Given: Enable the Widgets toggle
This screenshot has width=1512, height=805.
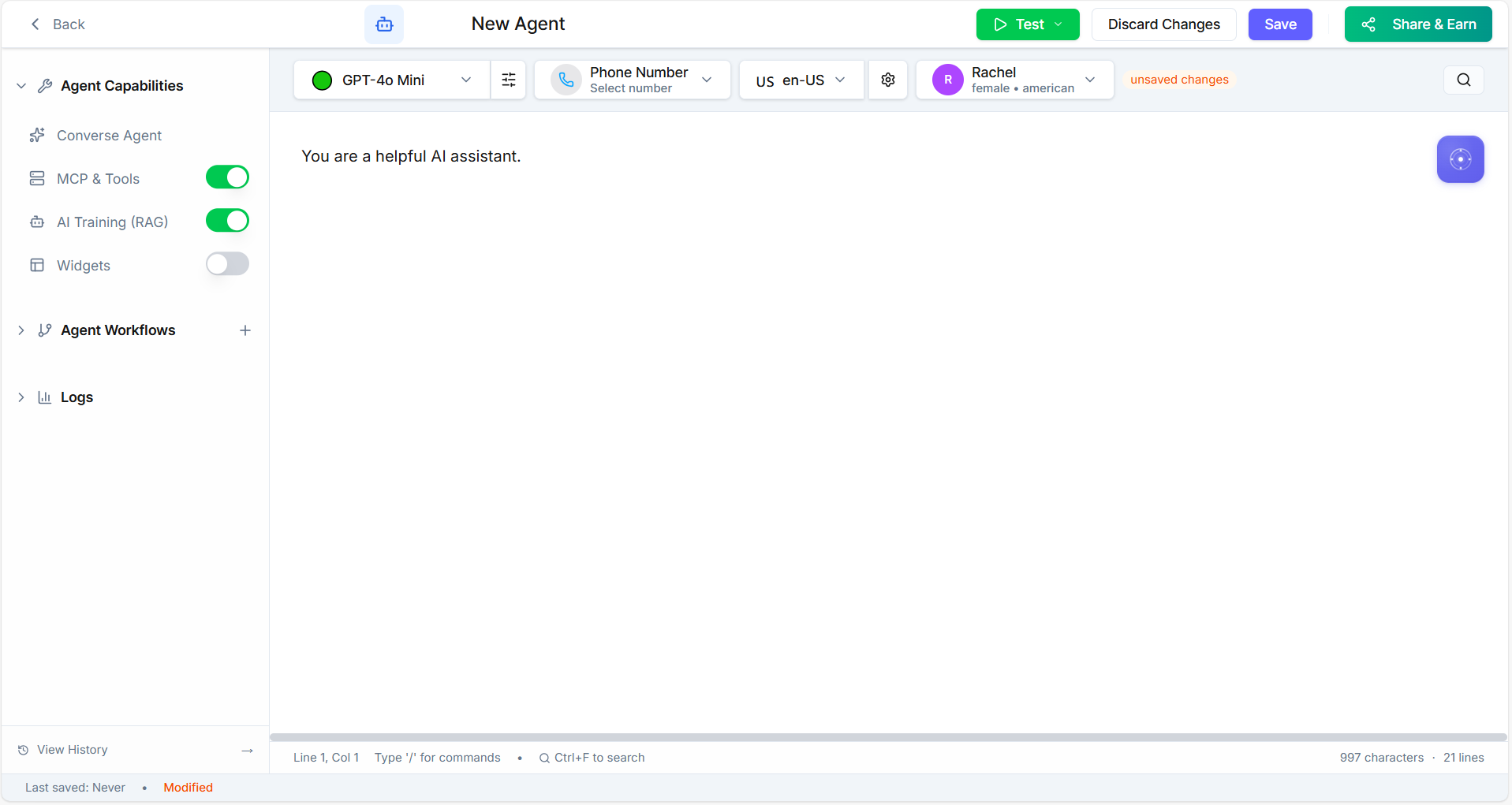Looking at the screenshot, I should [x=227, y=263].
